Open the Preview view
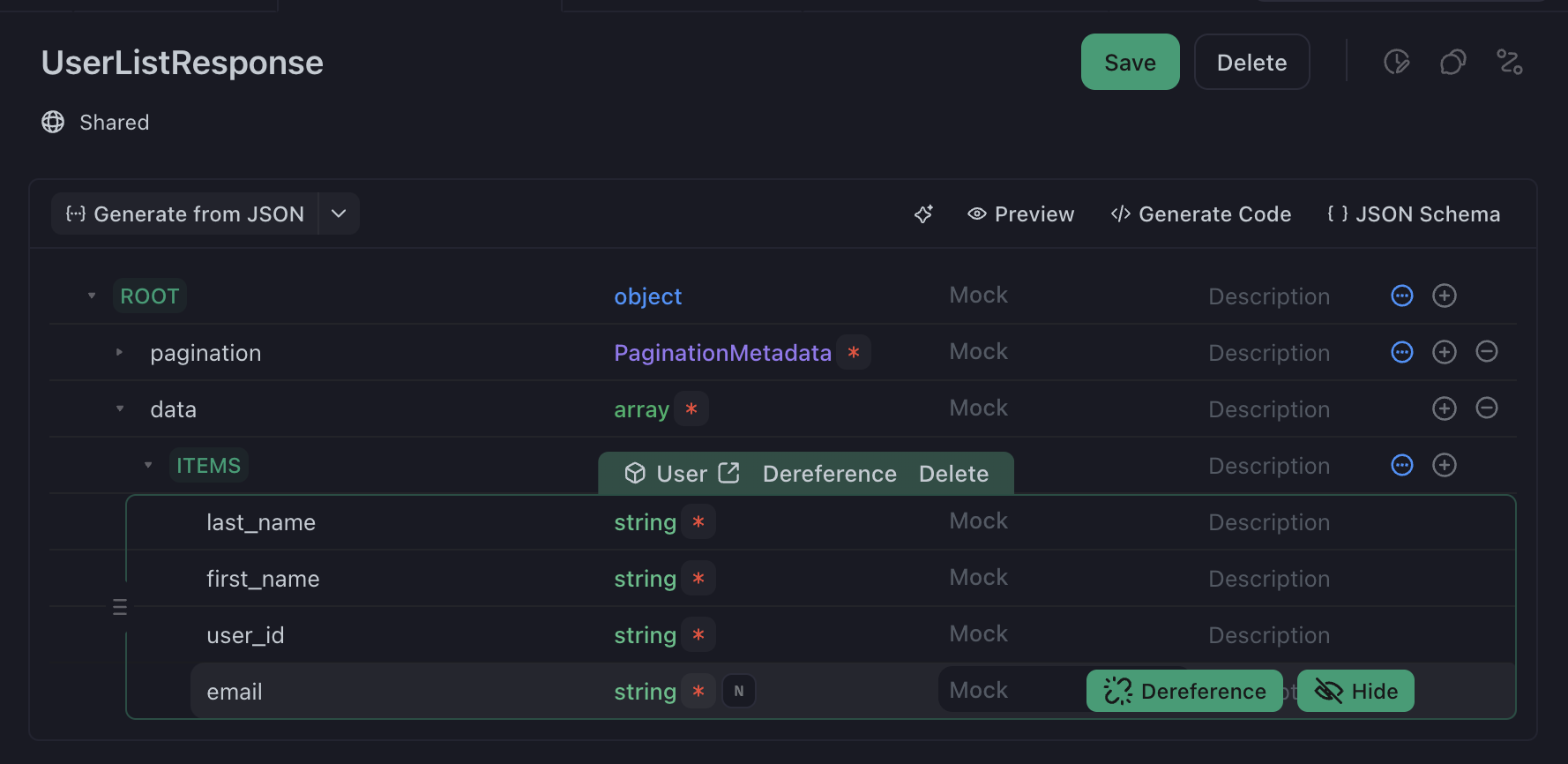This screenshot has height=764, width=1568. click(1020, 214)
